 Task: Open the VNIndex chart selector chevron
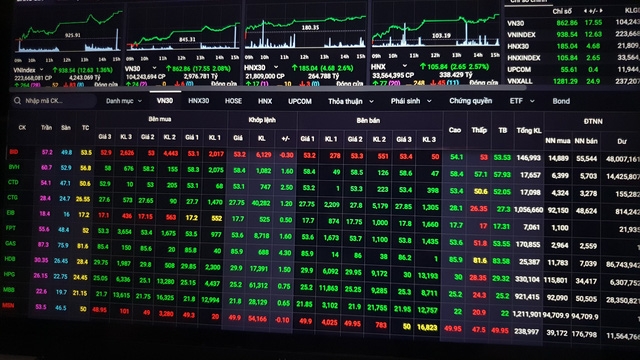click(x=42, y=70)
